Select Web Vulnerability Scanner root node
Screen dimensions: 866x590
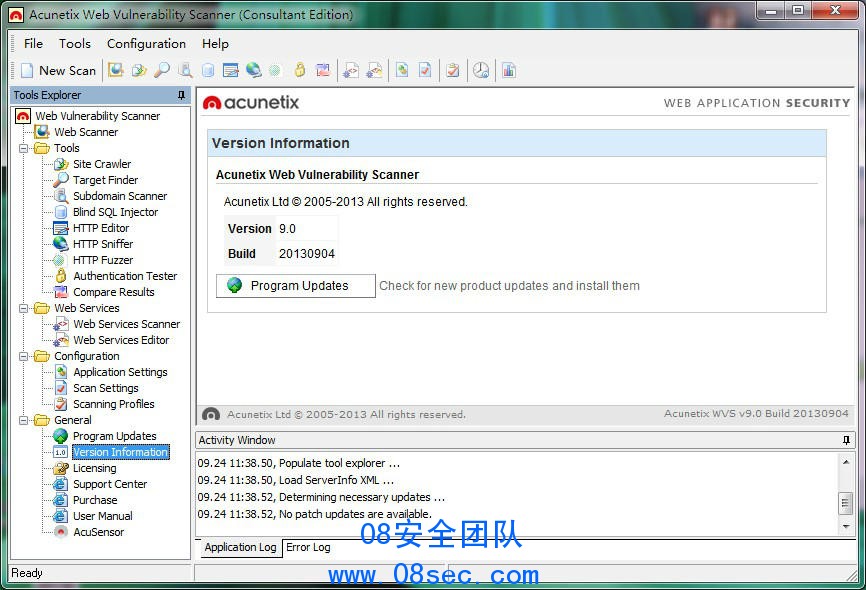pos(97,116)
